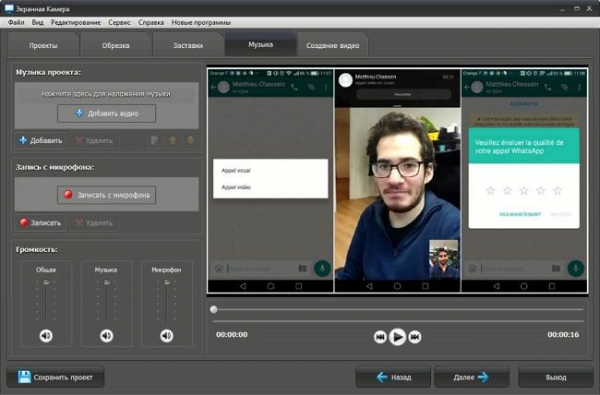
Task: Mute the Общая volume speaker icon
Action: [x=46, y=336]
